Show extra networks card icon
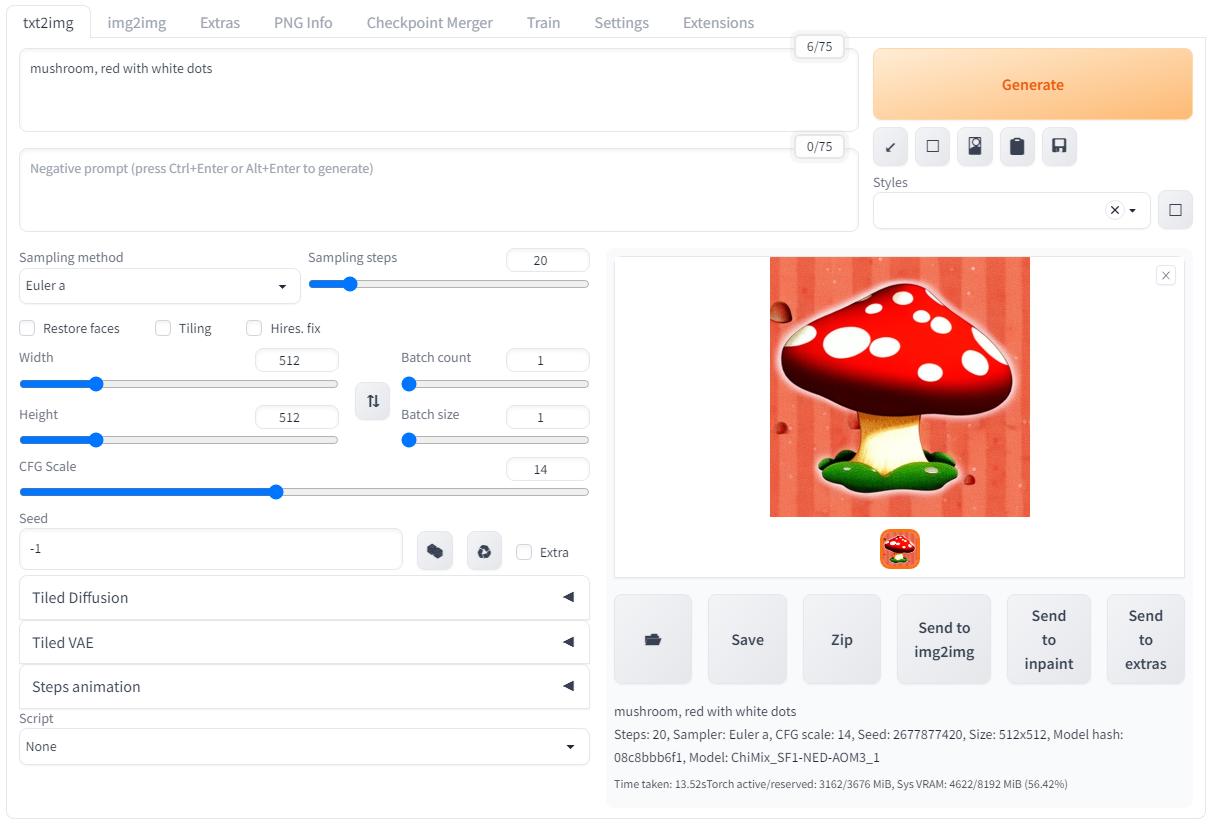Image resolution: width=1210 pixels, height=830 pixels. click(x=974, y=147)
